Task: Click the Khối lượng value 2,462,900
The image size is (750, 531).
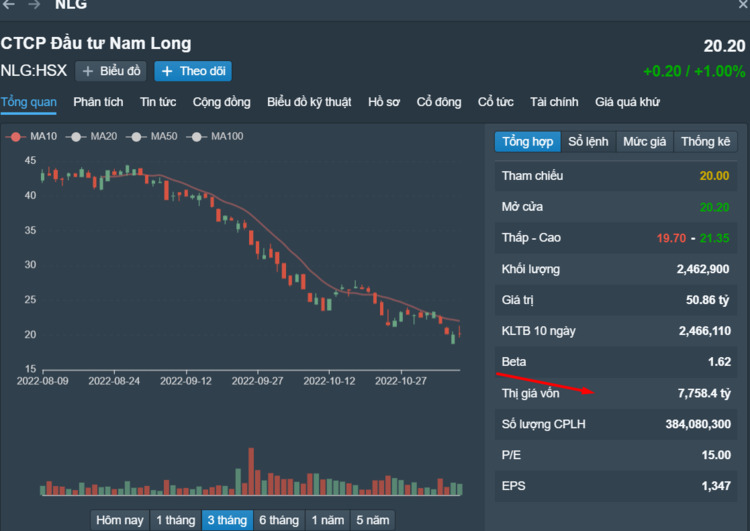Action: pos(703,269)
